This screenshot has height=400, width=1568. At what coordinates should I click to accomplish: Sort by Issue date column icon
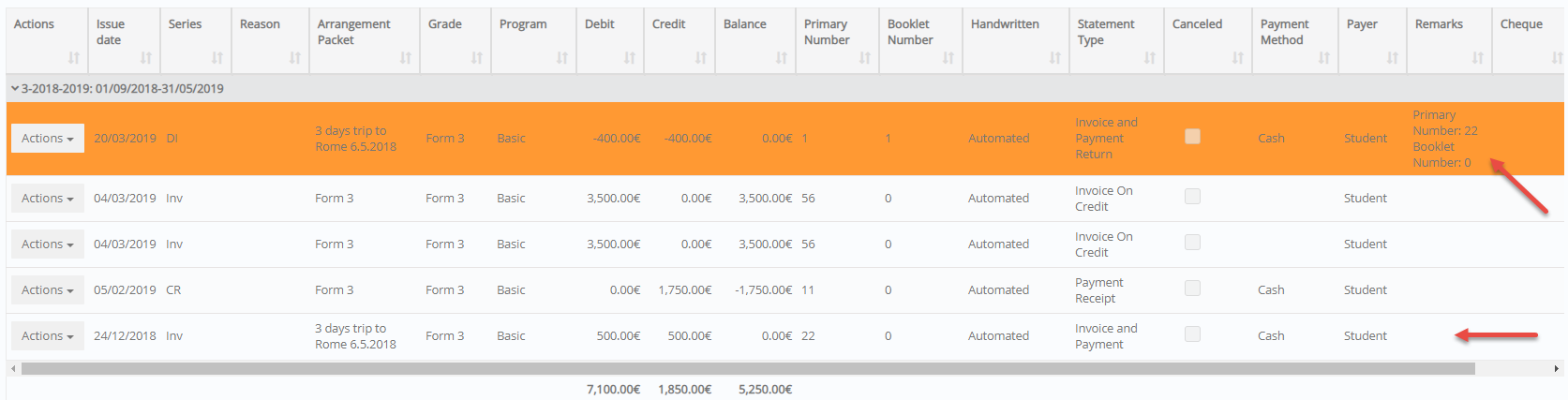click(x=146, y=58)
